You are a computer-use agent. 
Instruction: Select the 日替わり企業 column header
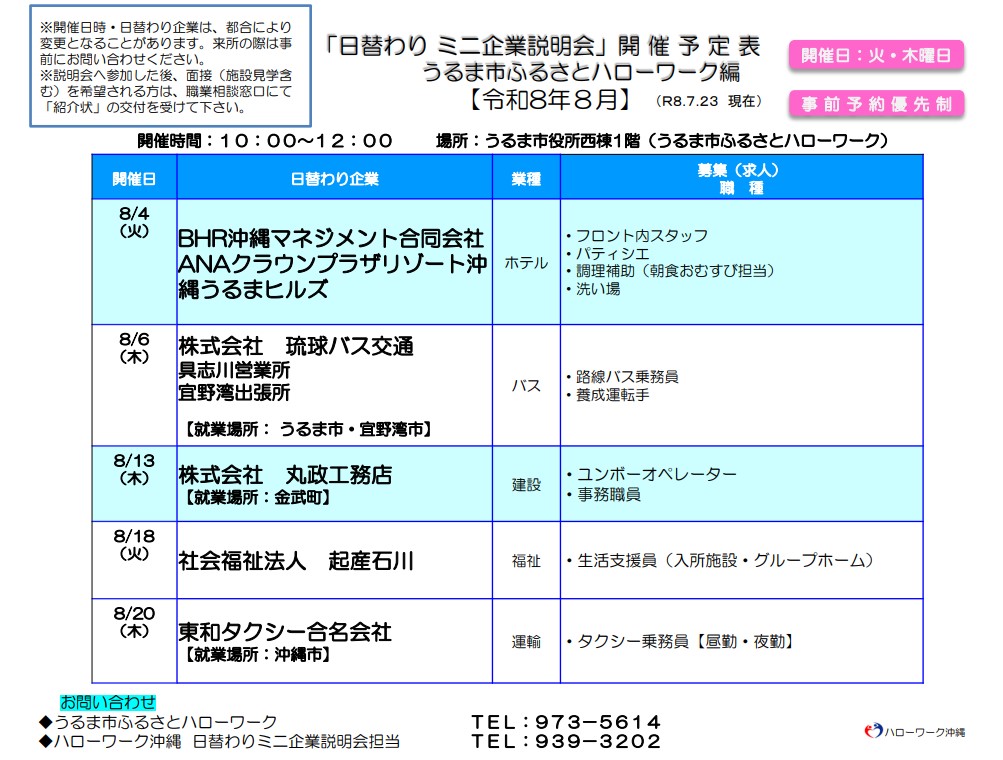pos(335,178)
